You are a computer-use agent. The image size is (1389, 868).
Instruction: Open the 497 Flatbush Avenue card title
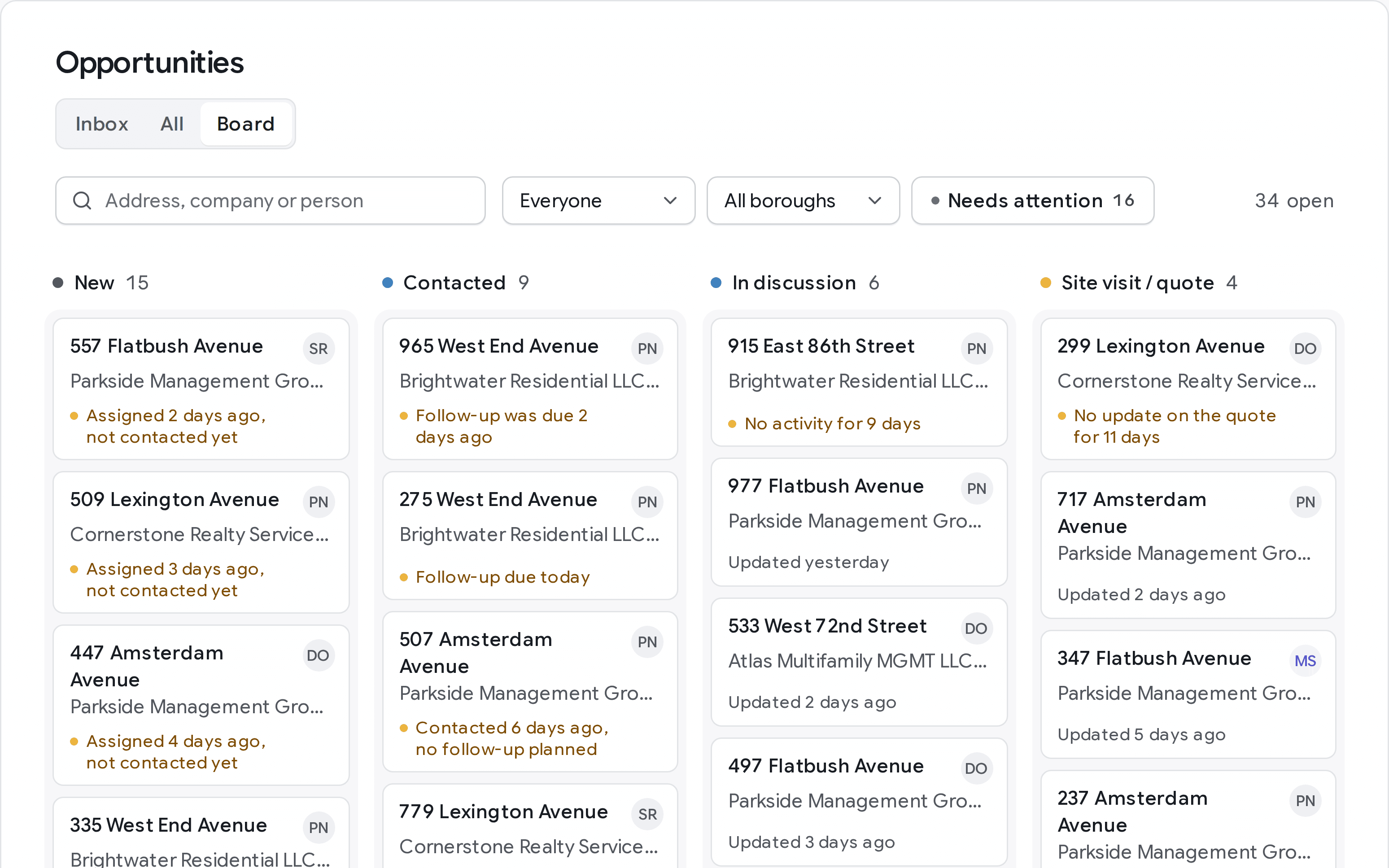point(826,766)
